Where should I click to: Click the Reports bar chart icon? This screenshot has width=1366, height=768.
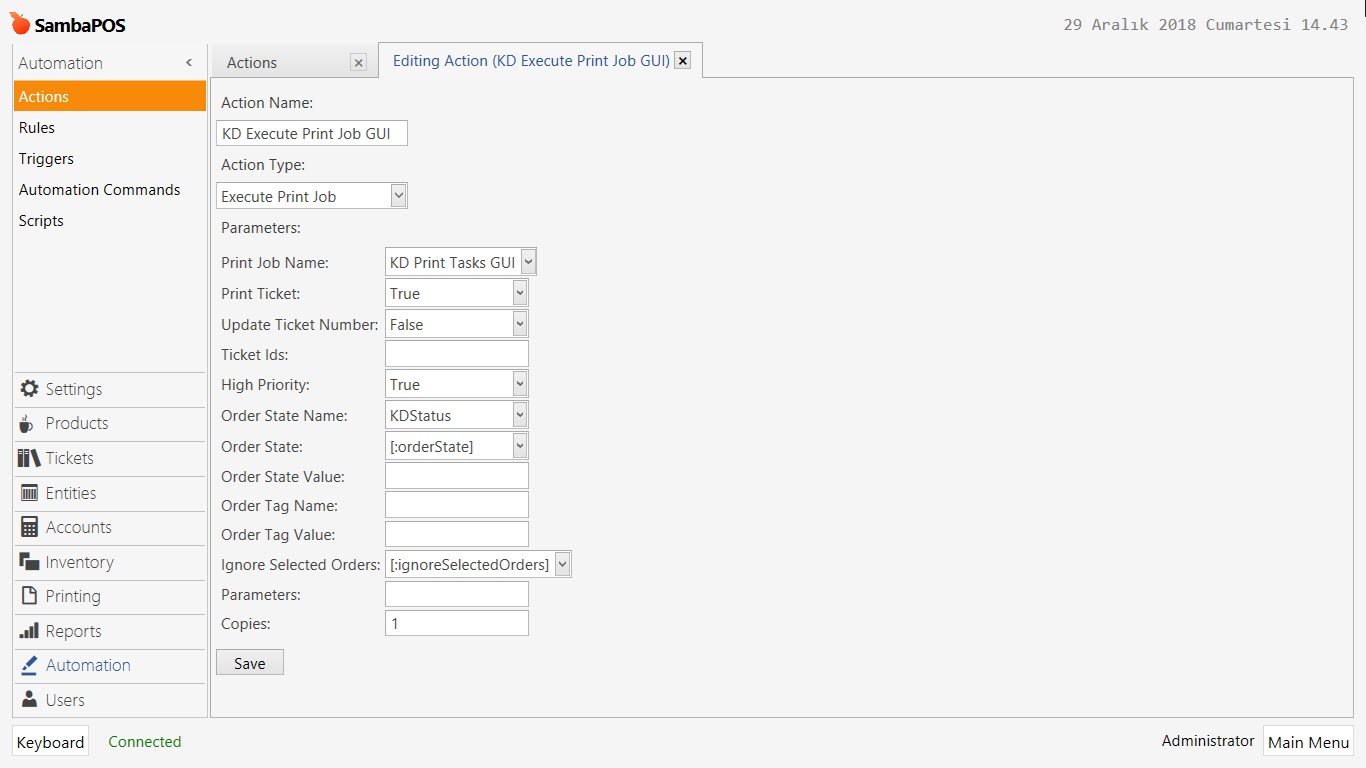29,631
